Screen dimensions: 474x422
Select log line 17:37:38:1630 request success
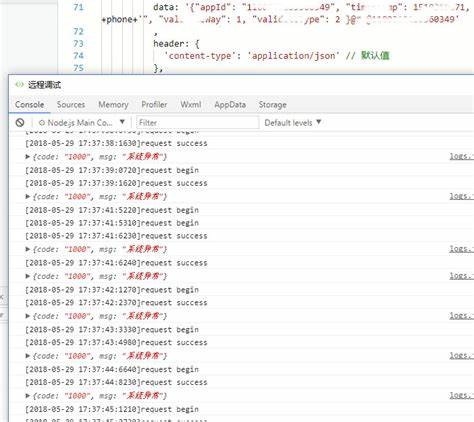(x=116, y=143)
